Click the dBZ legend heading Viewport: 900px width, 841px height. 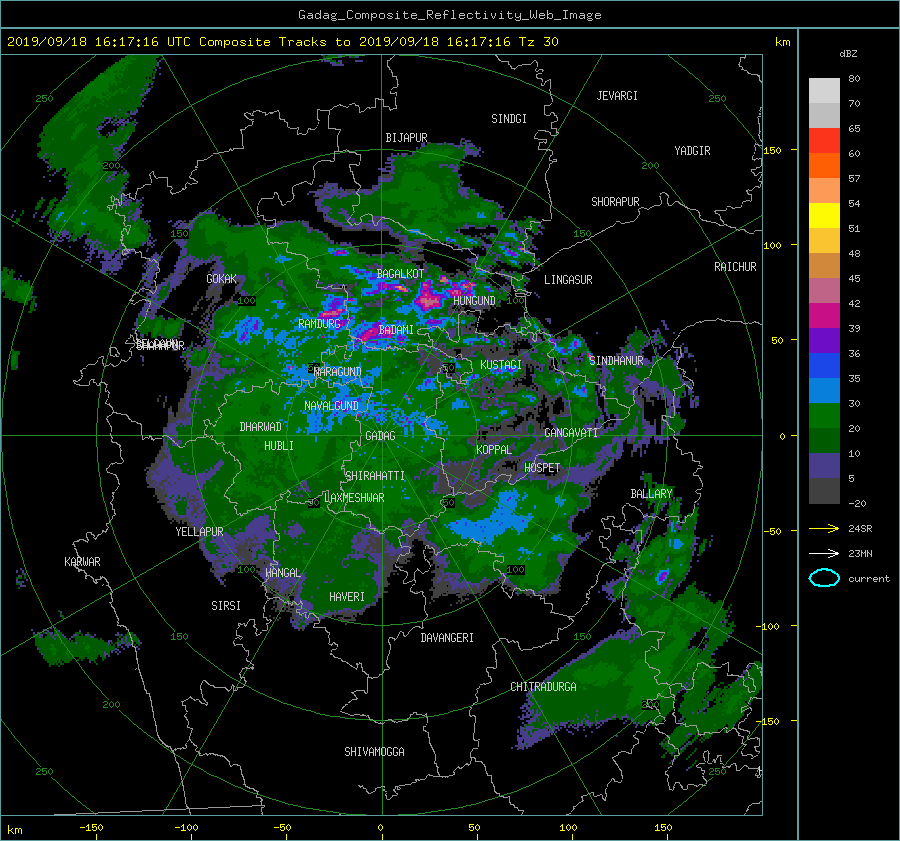tap(848, 54)
